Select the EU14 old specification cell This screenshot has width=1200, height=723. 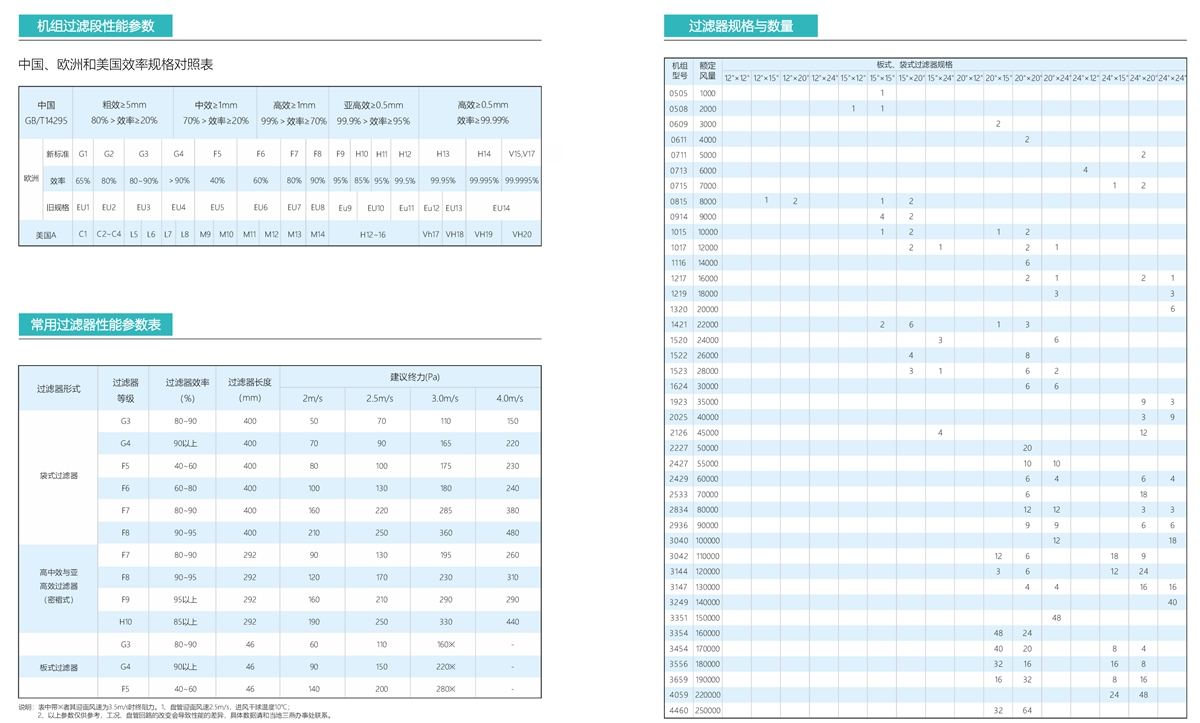[502, 207]
